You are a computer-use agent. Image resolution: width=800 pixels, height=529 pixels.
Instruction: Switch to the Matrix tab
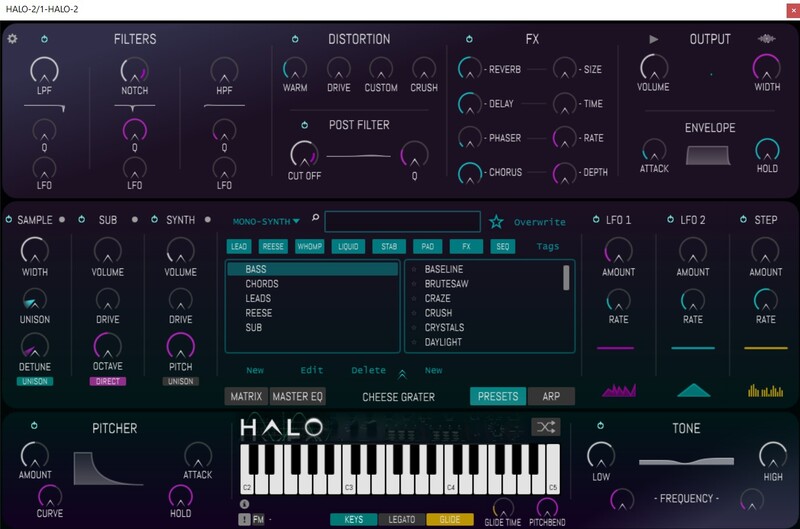point(246,396)
